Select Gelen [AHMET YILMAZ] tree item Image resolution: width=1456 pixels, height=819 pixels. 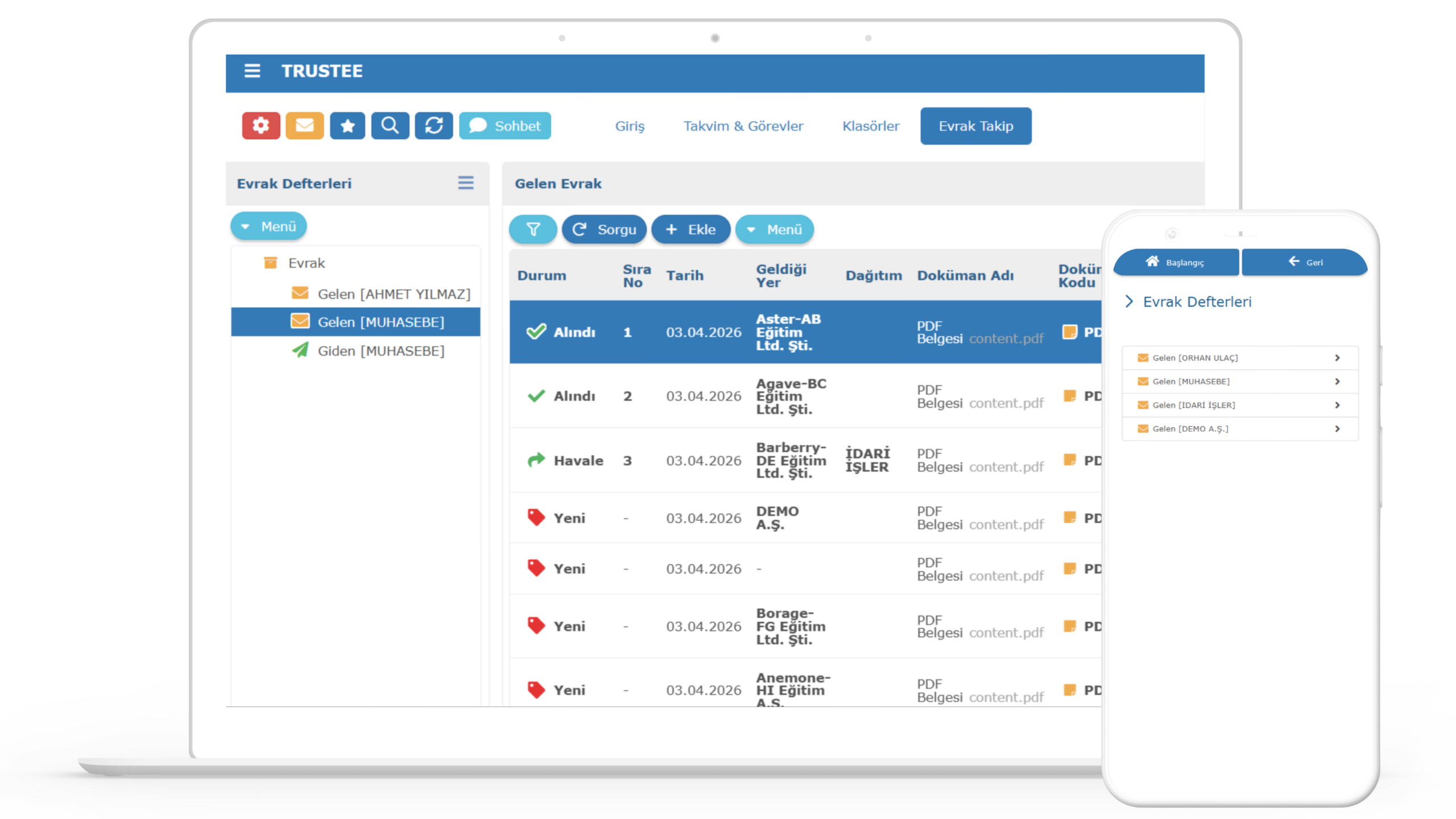point(394,294)
